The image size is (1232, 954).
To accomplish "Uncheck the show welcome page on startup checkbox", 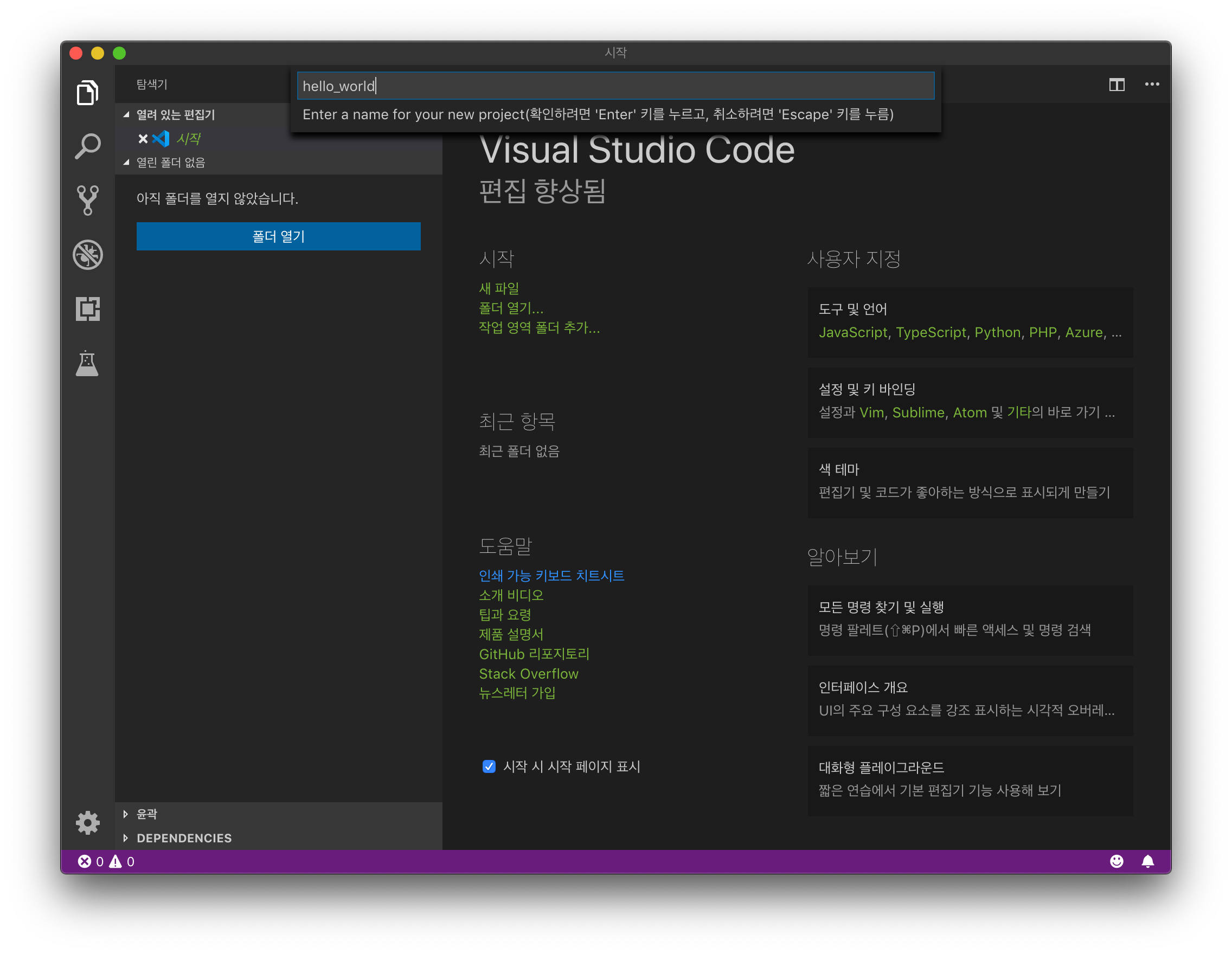I will [489, 766].
